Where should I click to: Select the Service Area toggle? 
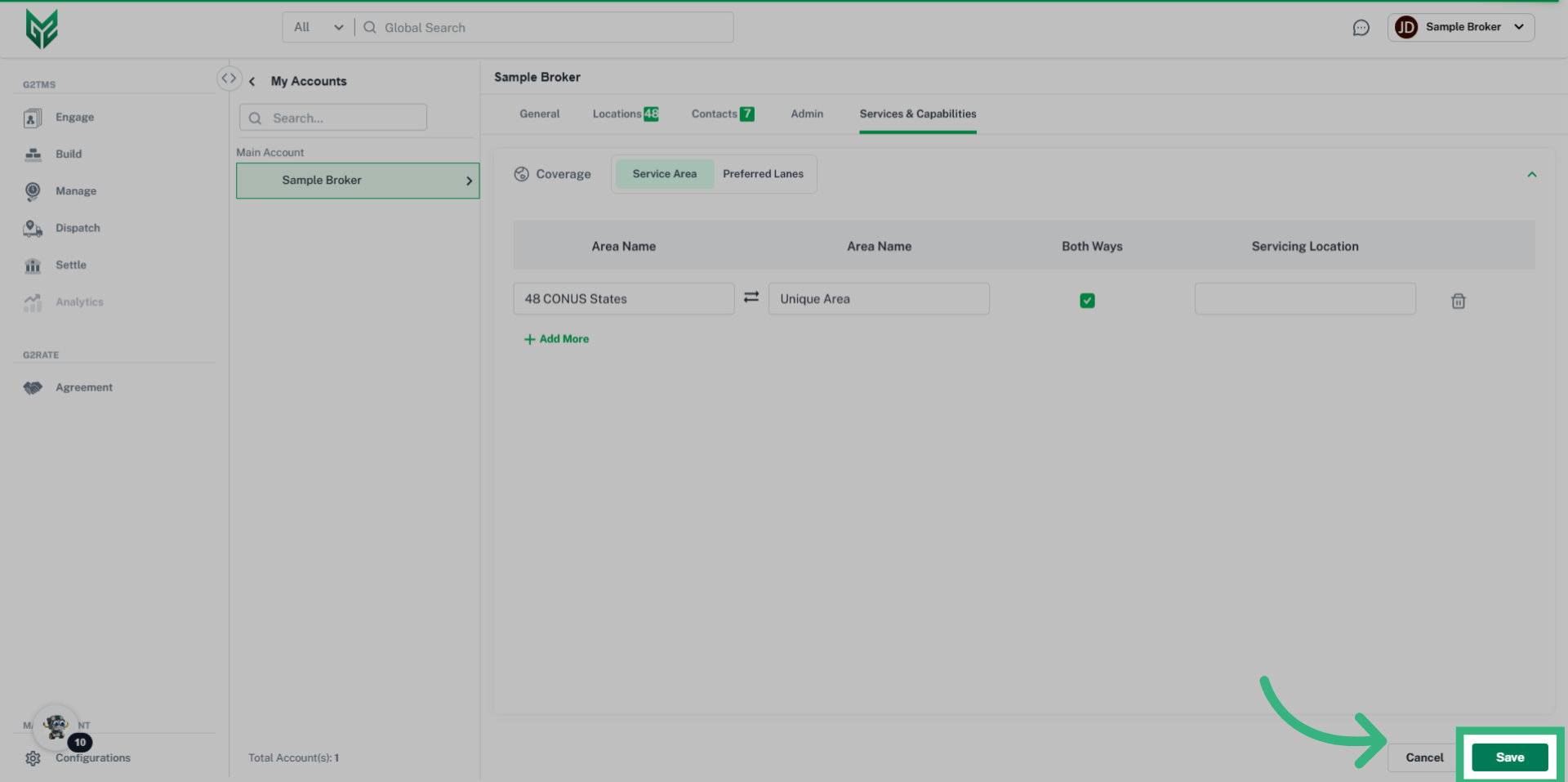click(x=664, y=174)
